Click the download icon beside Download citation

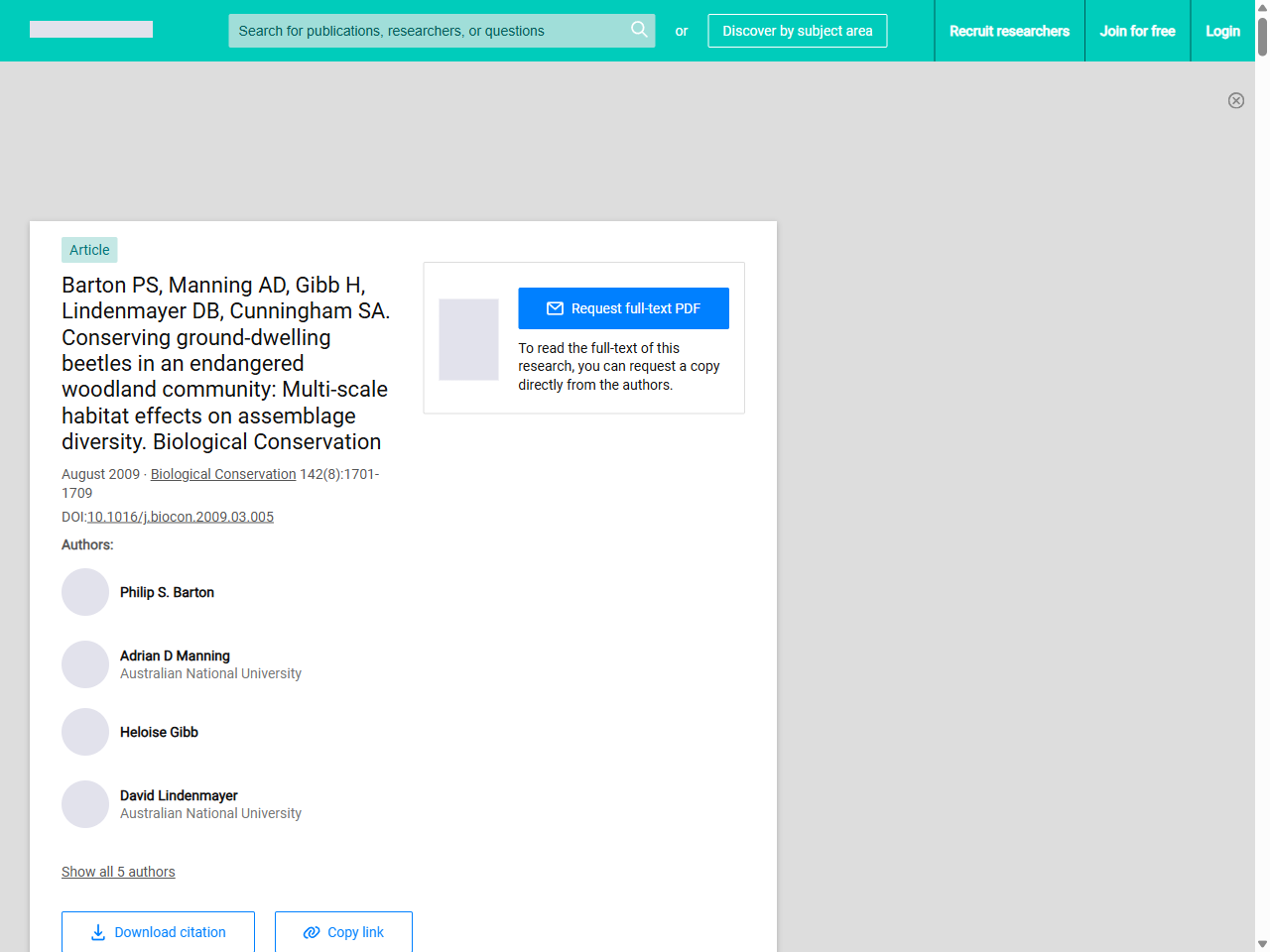96,933
